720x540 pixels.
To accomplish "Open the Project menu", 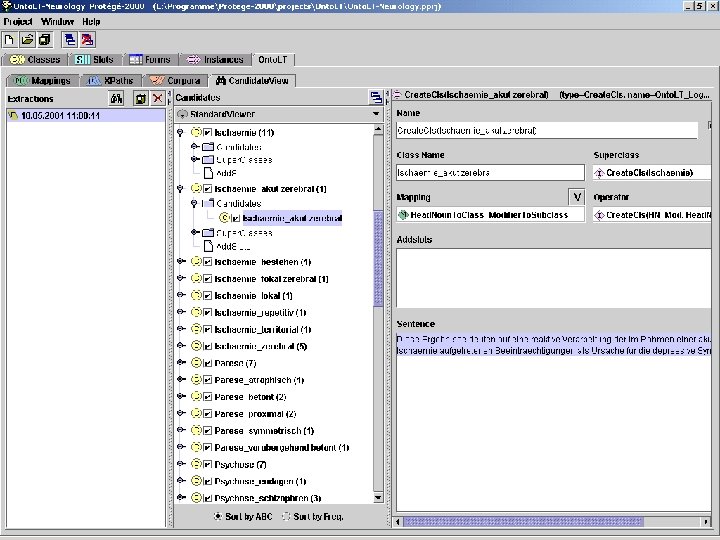I will click(18, 21).
